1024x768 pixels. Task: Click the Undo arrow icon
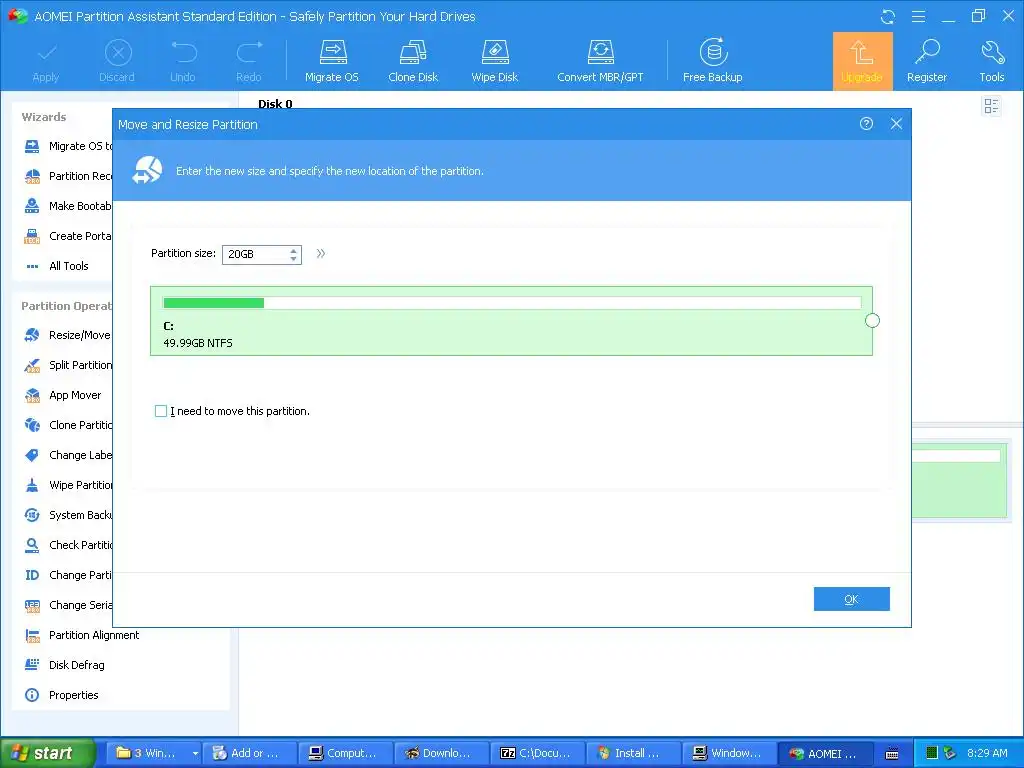183,61
